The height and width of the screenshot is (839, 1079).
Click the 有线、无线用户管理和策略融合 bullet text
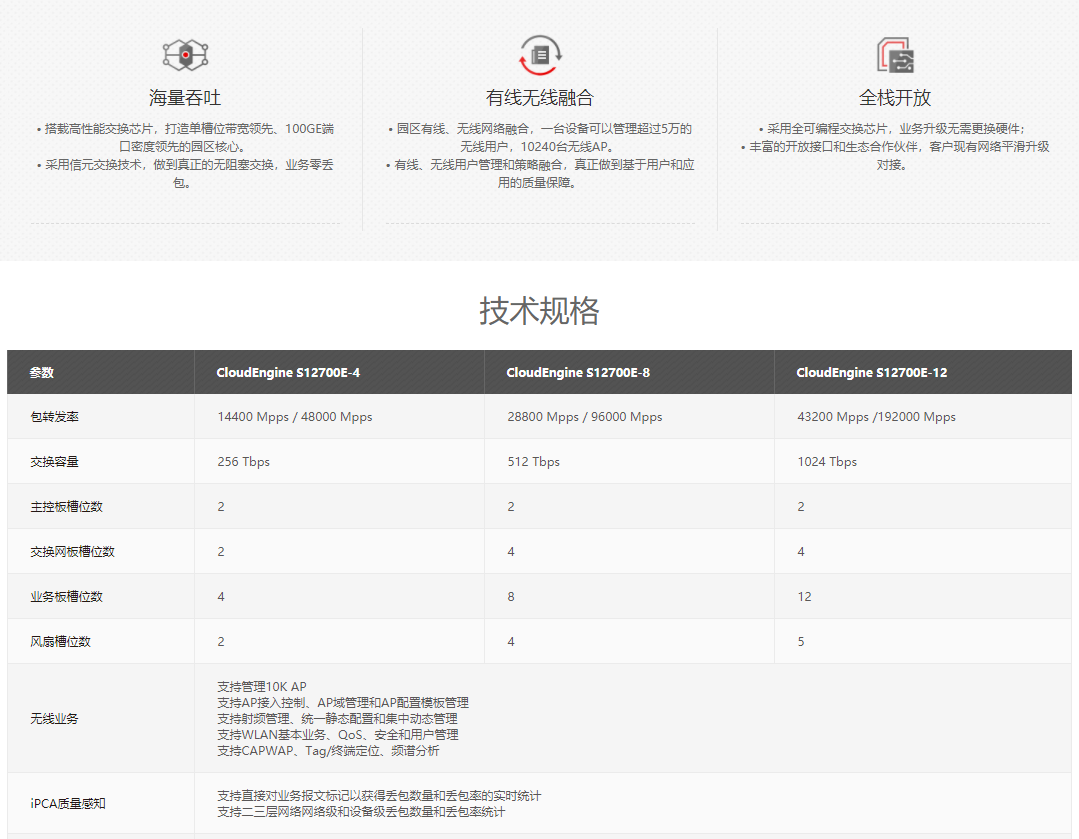tap(540, 173)
